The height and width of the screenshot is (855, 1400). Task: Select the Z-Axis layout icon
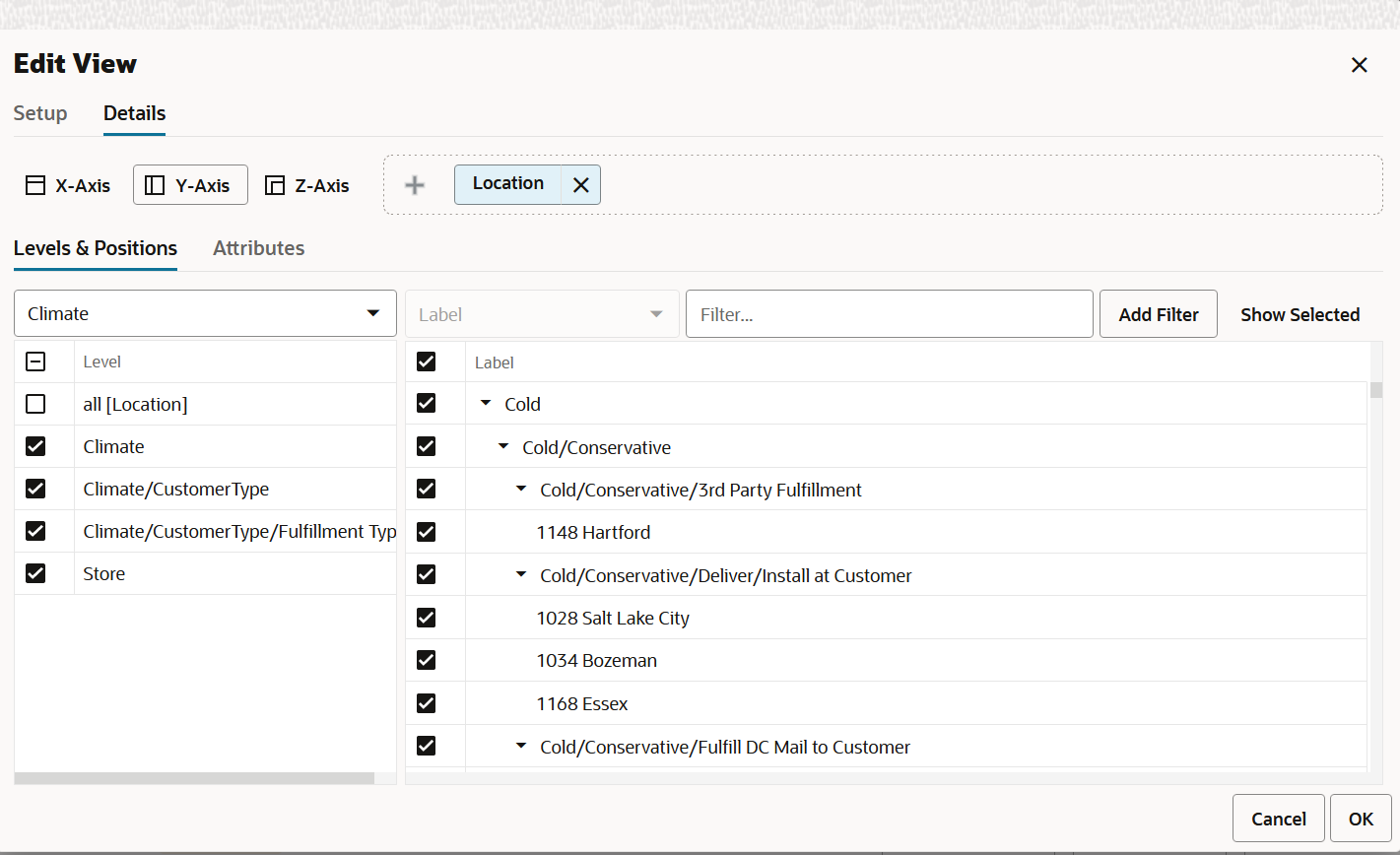click(x=275, y=185)
